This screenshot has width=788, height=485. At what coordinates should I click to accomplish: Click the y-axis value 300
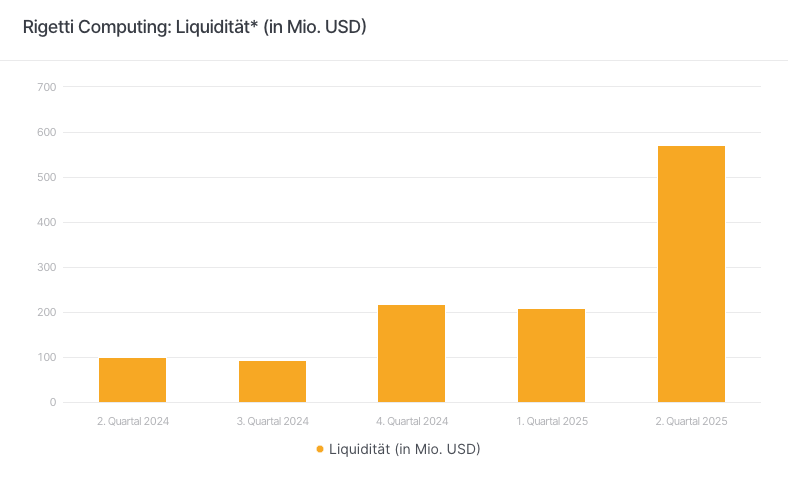[46, 267]
